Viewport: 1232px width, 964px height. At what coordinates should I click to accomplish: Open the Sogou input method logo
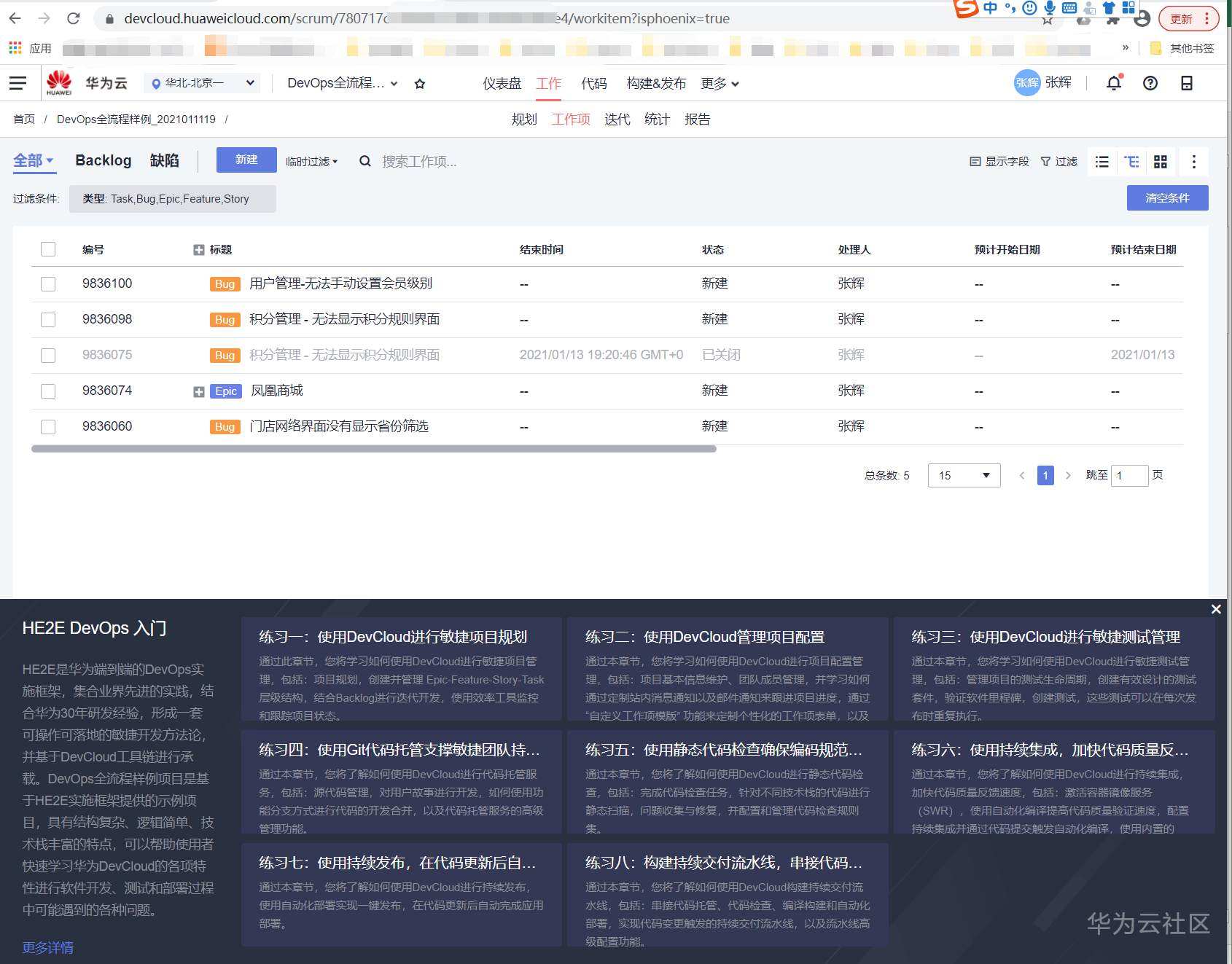tap(966, 8)
